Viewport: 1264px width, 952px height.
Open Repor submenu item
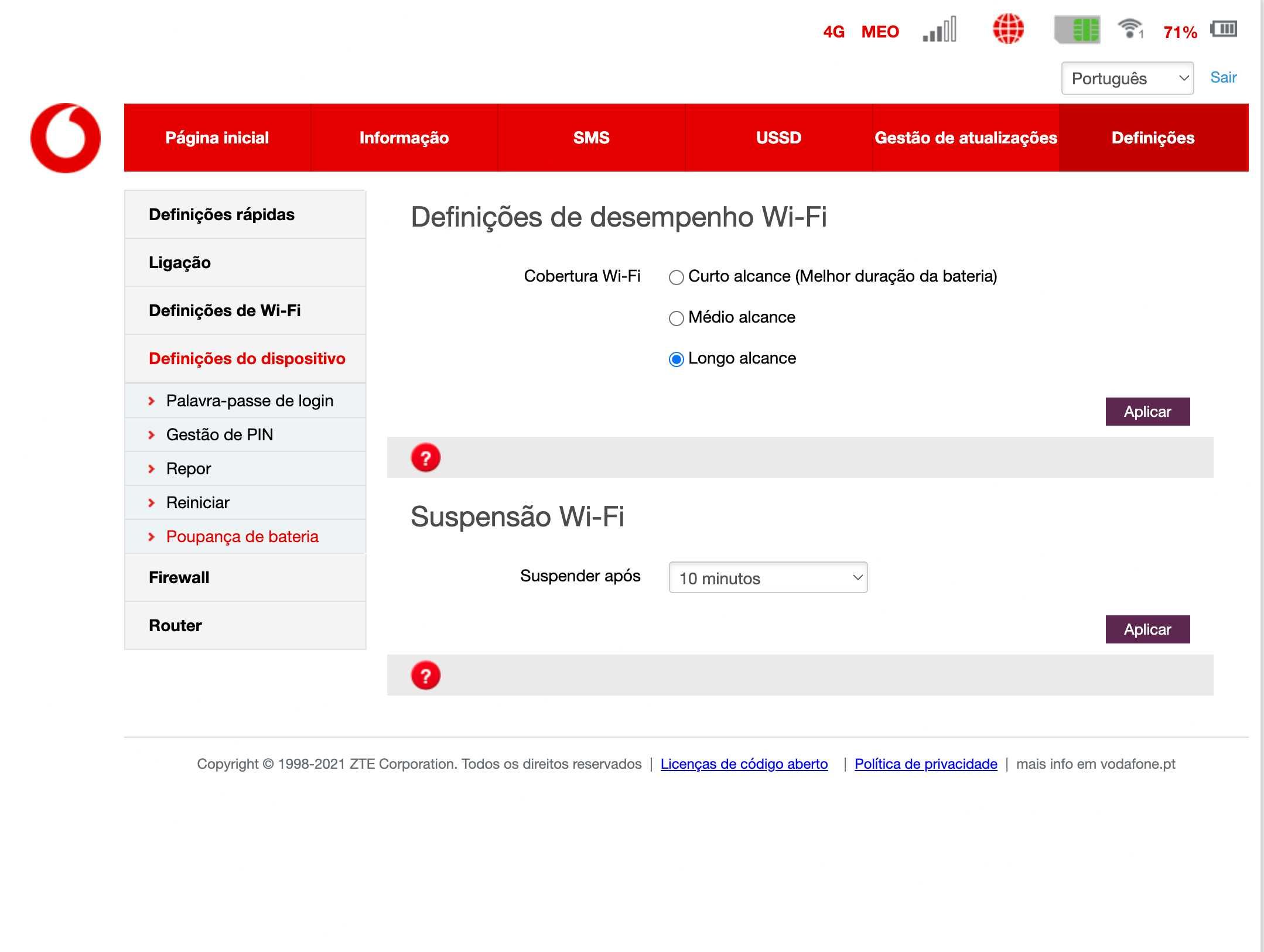coord(245,469)
